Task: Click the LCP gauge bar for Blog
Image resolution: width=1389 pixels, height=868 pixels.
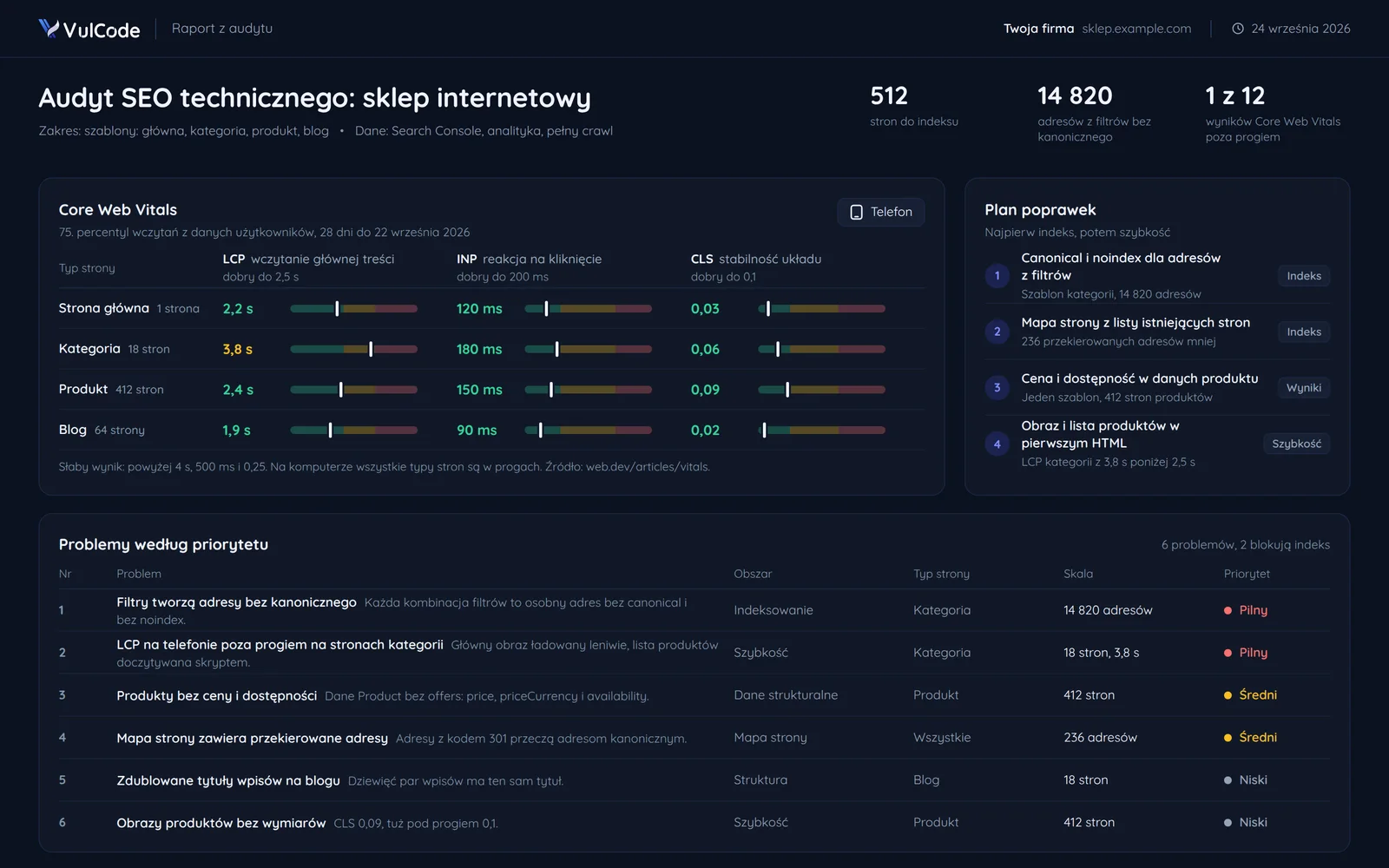Action: tap(354, 431)
